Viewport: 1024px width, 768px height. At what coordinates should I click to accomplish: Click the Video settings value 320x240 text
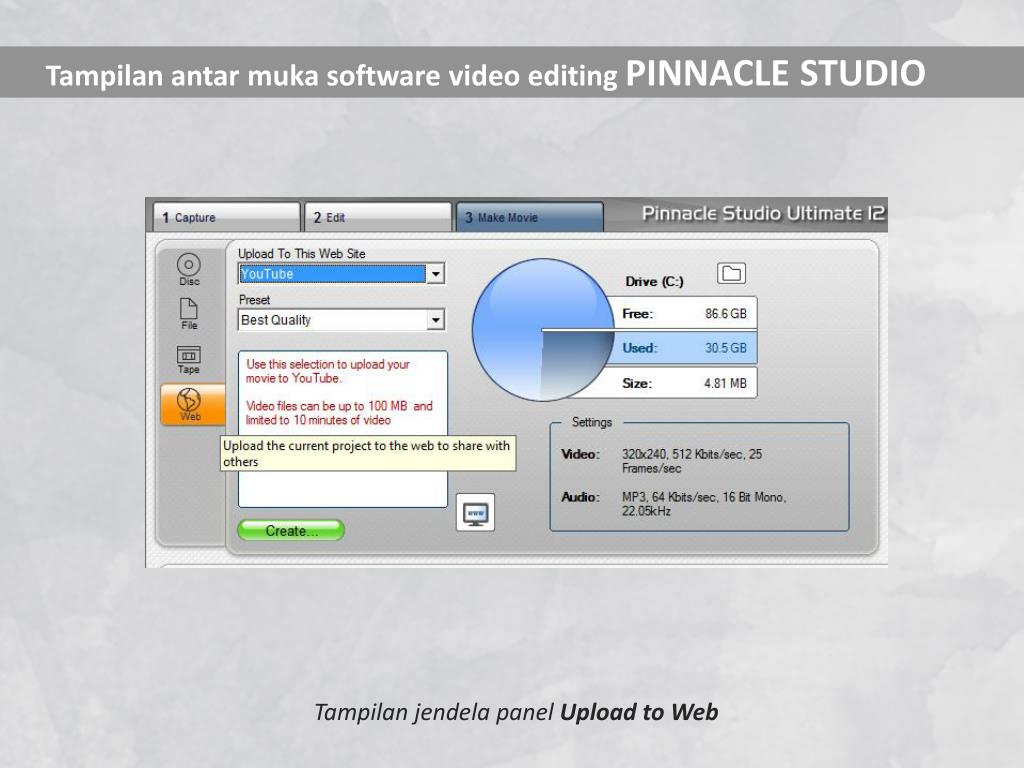point(692,461)
